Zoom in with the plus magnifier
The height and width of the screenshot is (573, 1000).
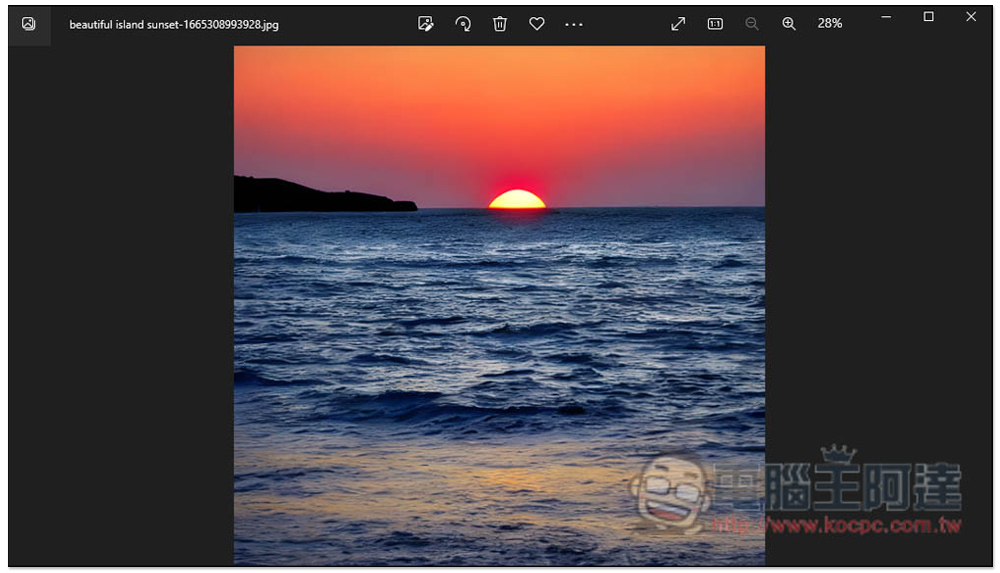pos(789,24)
